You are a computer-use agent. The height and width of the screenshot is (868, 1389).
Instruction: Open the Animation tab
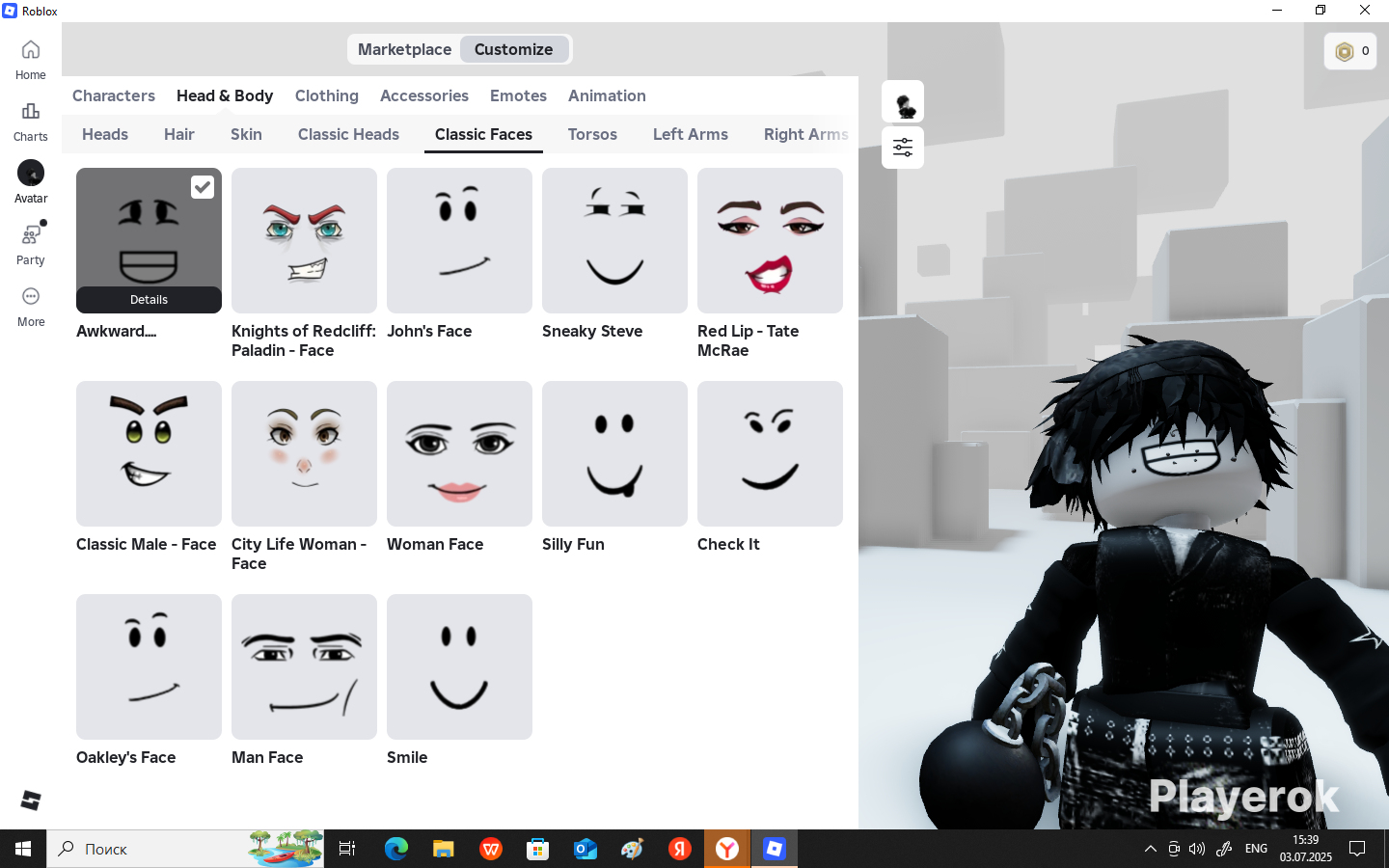(607, 95)
